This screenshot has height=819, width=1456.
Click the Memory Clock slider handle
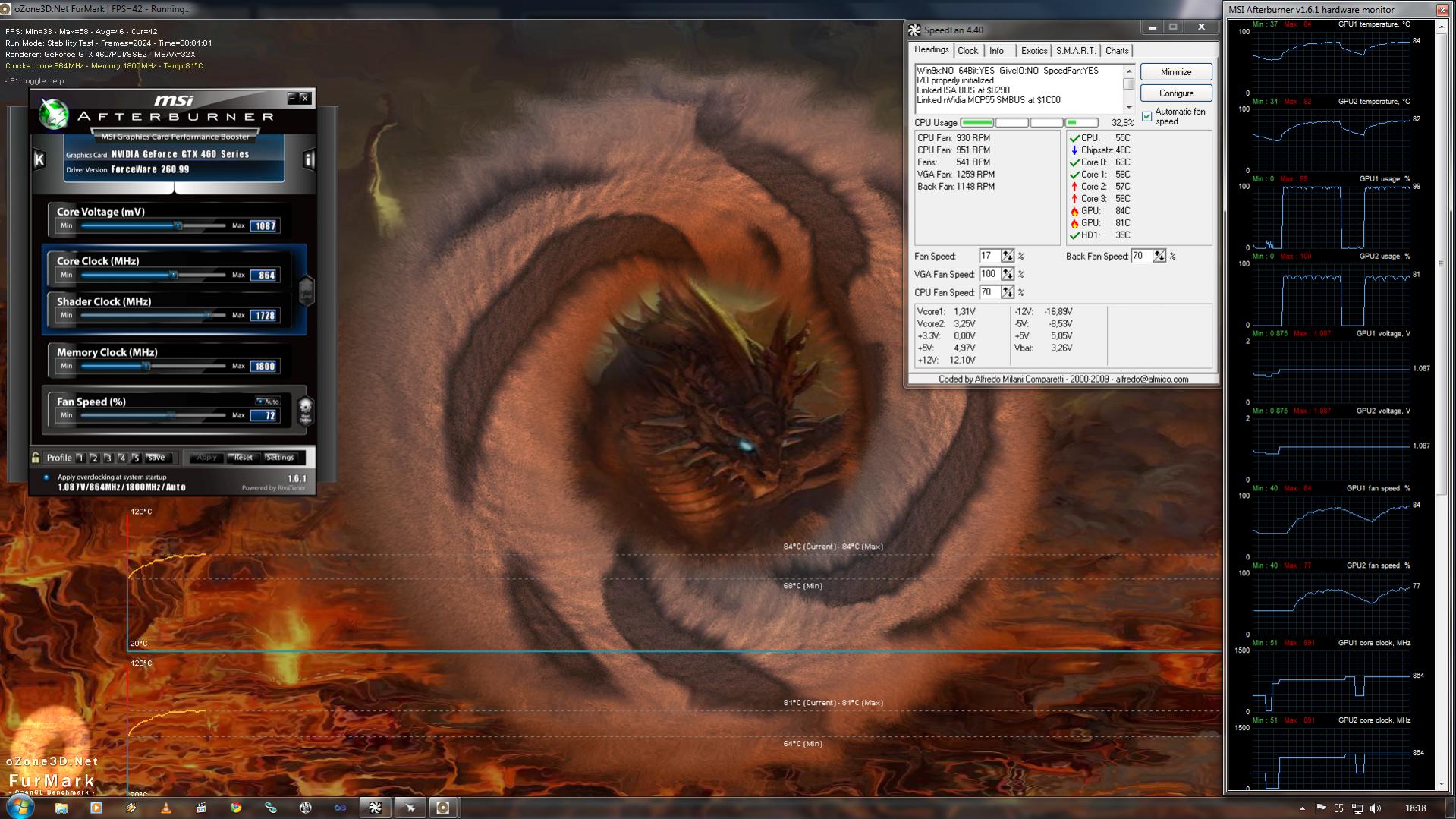pyautogui.click(x=146, y=366)
